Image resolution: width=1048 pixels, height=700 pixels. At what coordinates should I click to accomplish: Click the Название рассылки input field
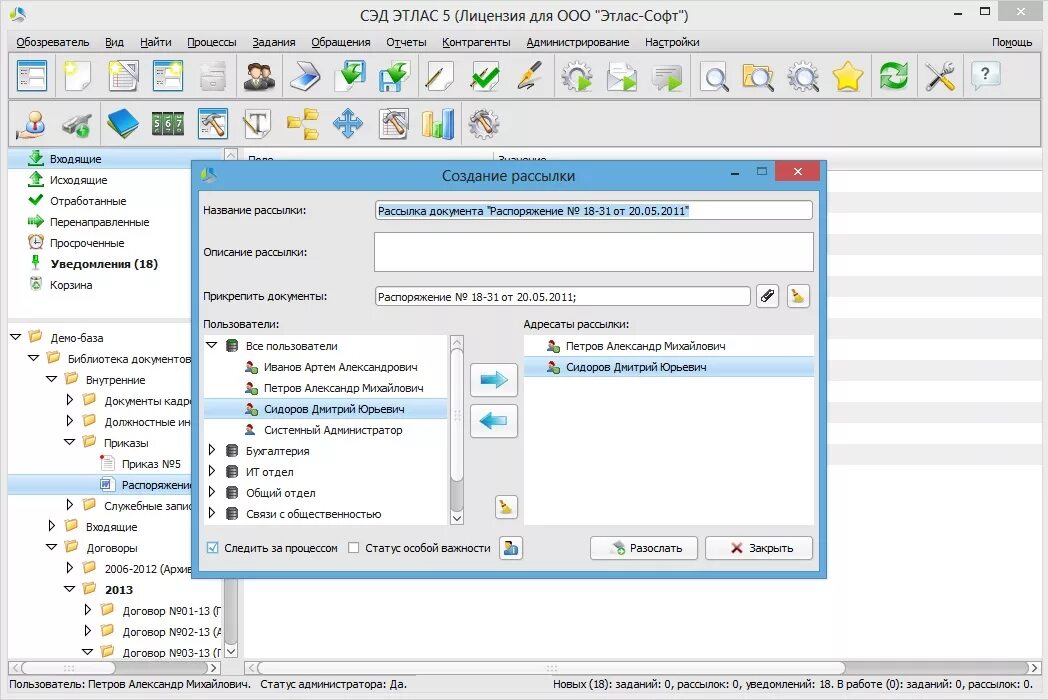coord(594,211)
